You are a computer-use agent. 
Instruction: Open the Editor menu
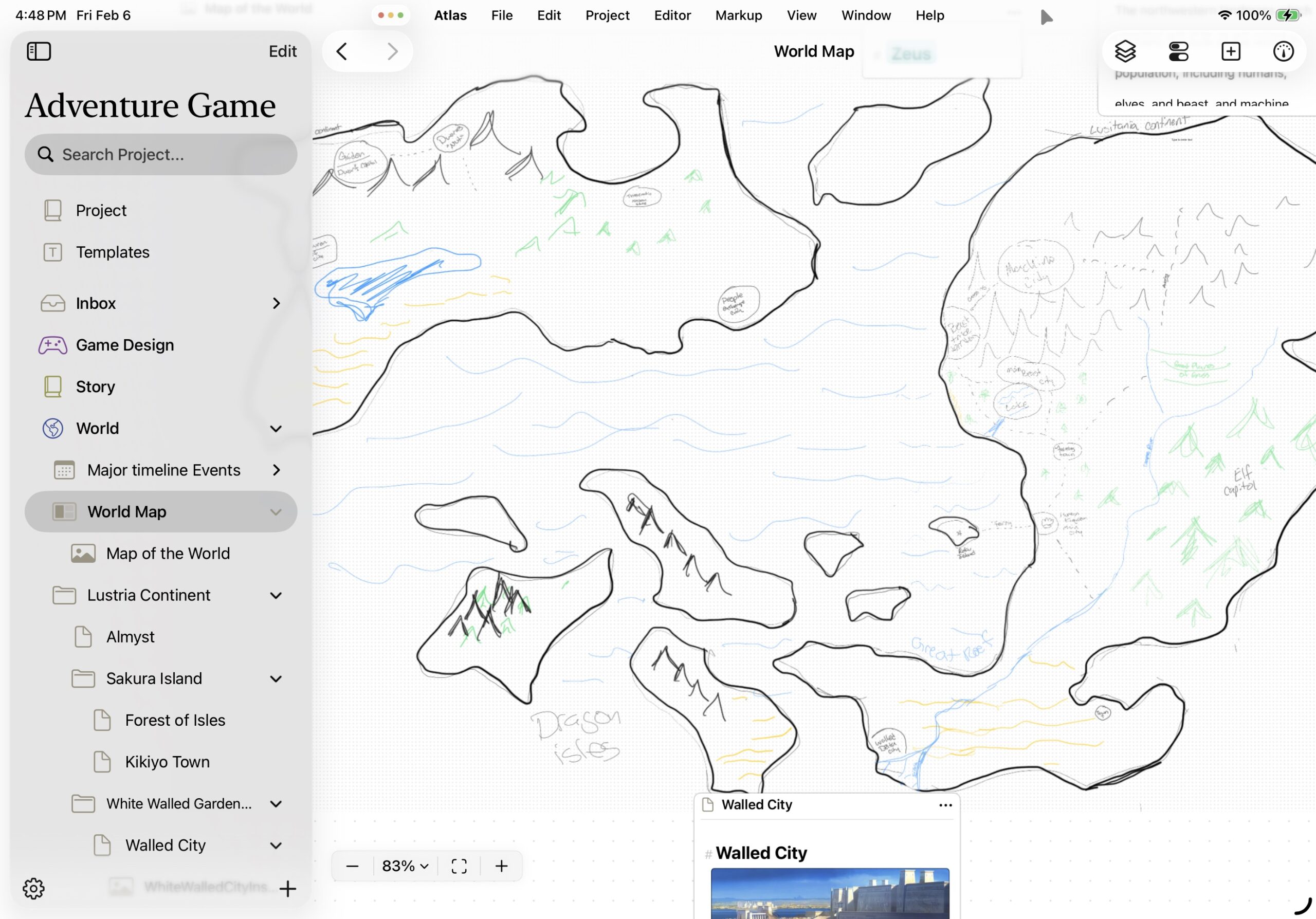pos(672,15)
